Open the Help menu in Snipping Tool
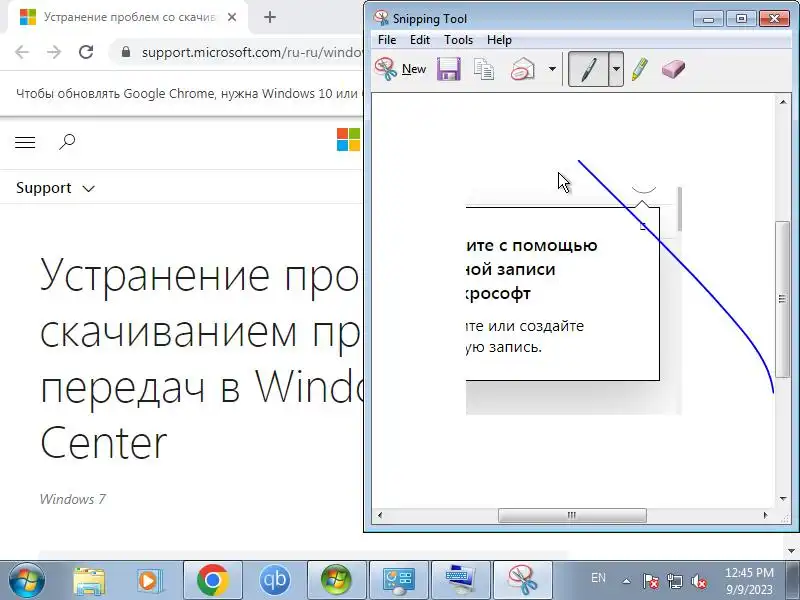Screen dimensions: 800x600 (x=499, y=40)
